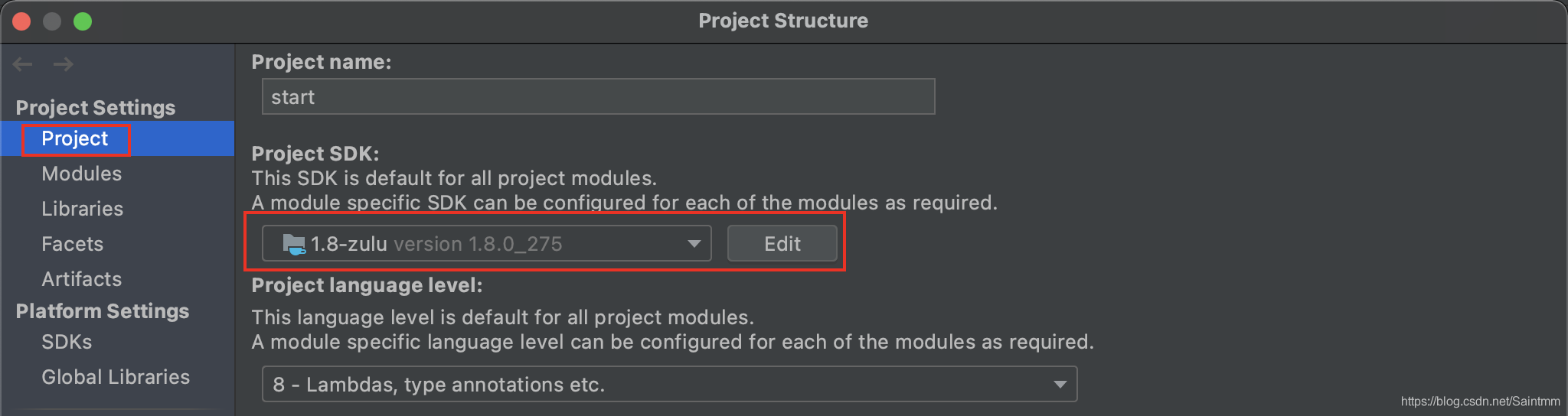This screenshot has height=416, width=1568.
Task: Maximize the Project Structure window
Action: pos(83,21)
